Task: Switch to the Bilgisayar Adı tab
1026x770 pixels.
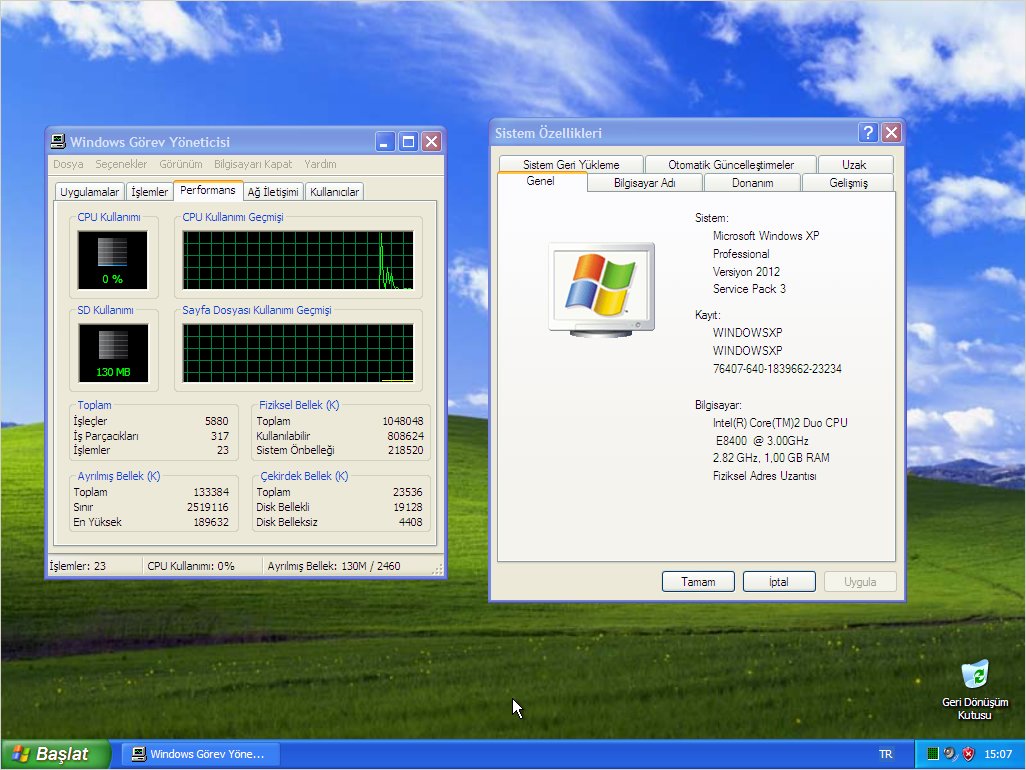Action: point(645,183)
